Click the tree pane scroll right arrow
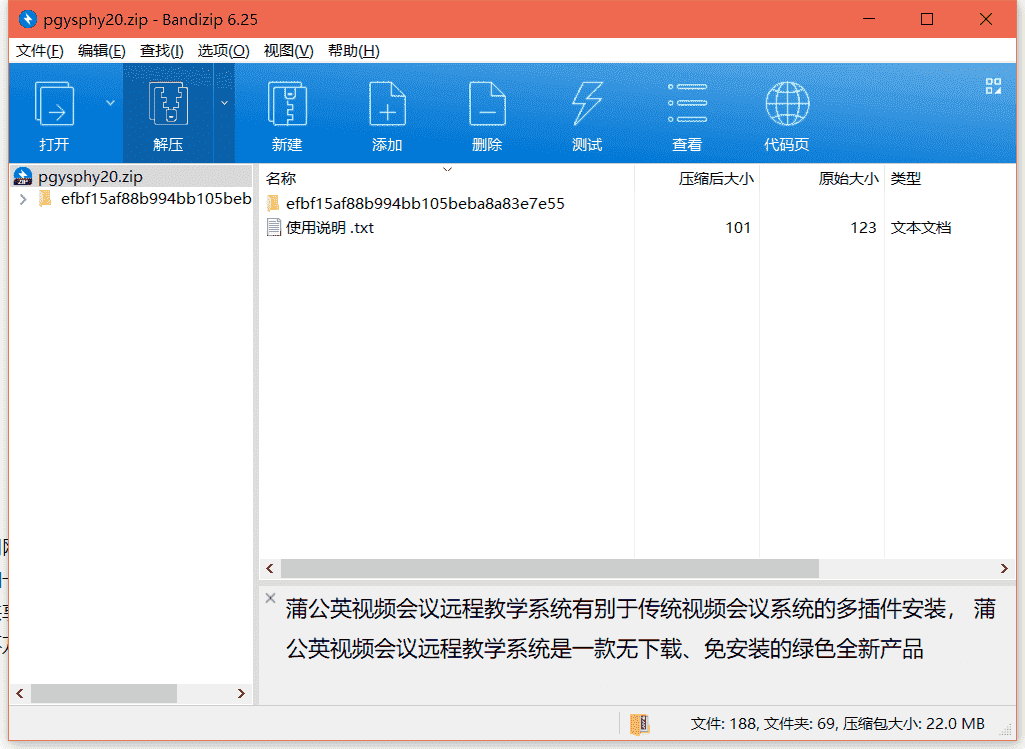 pos(241,693)
